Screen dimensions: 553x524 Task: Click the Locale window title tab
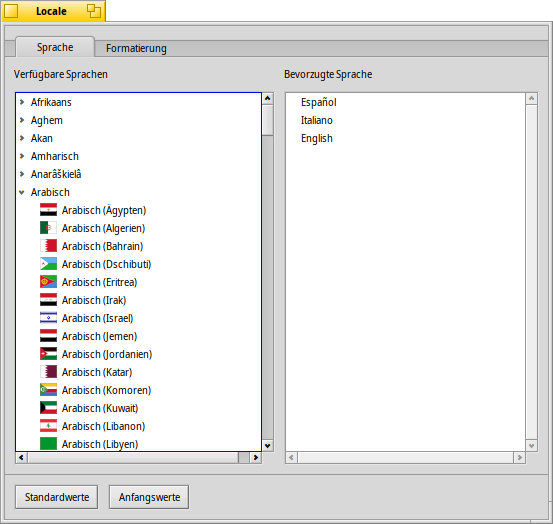(53, 11)
